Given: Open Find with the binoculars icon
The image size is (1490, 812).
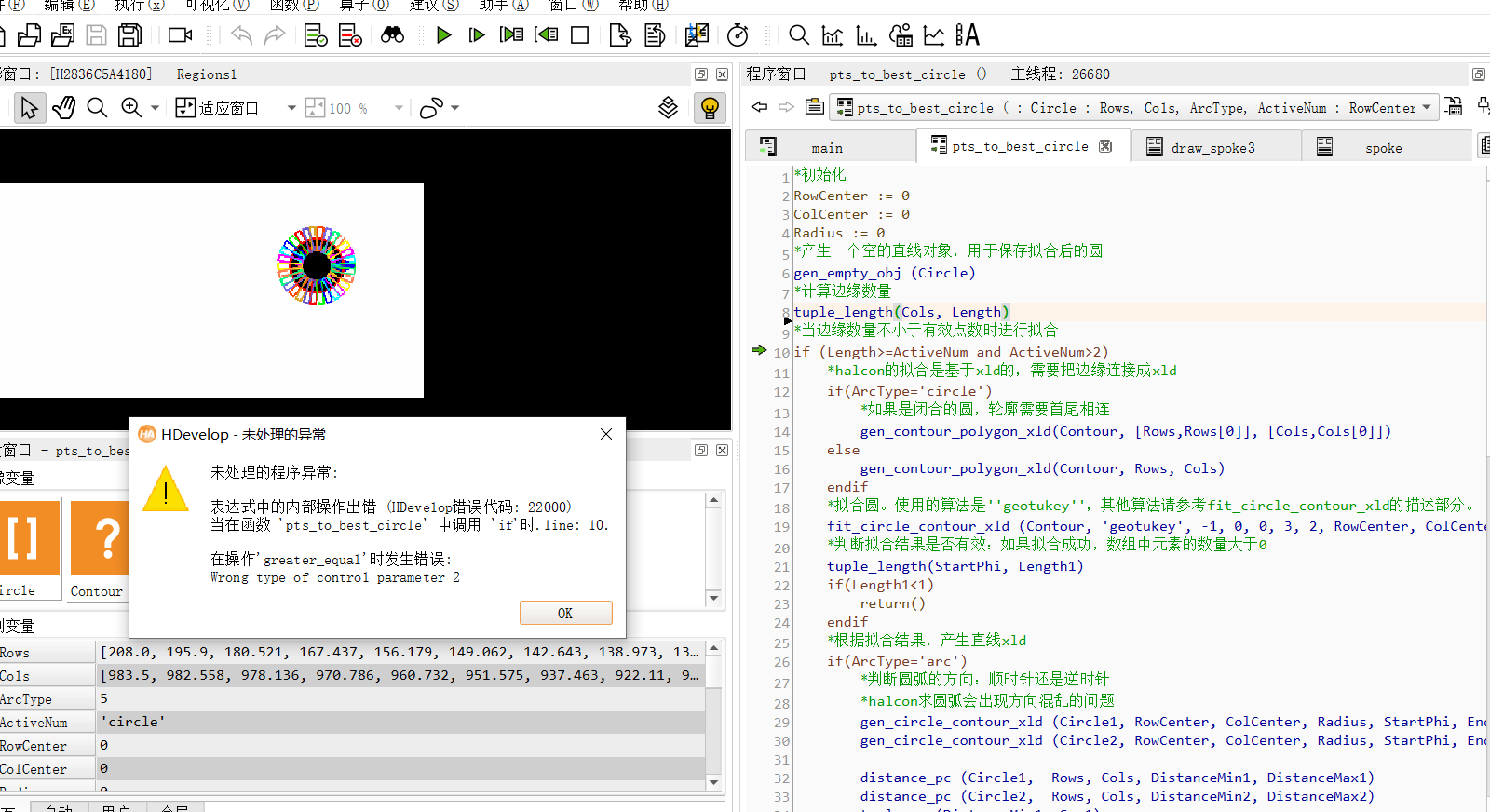Looking at the screenshot, I should (x=392, y=35).
